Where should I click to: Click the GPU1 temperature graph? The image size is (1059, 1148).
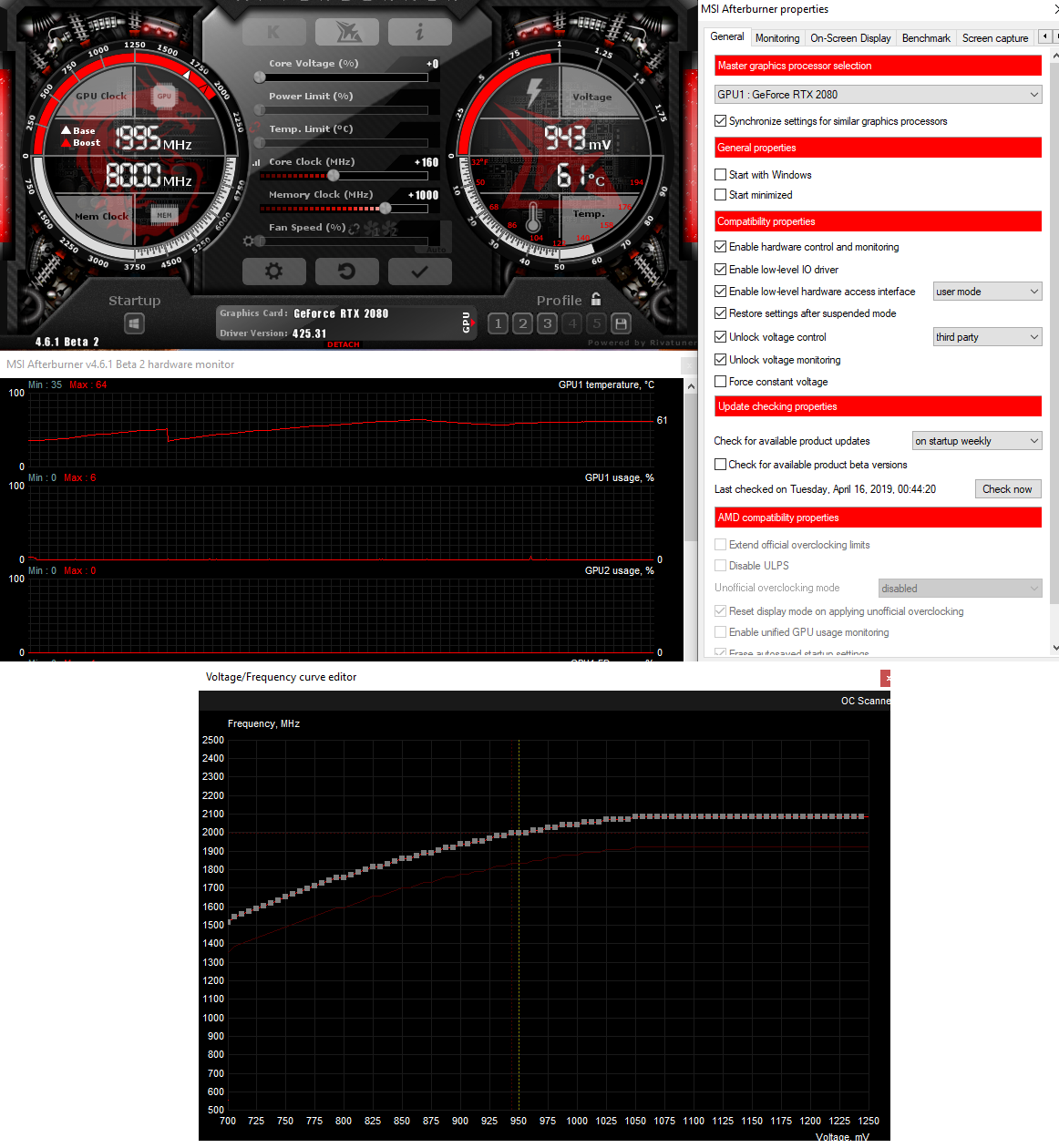[342, 429]
